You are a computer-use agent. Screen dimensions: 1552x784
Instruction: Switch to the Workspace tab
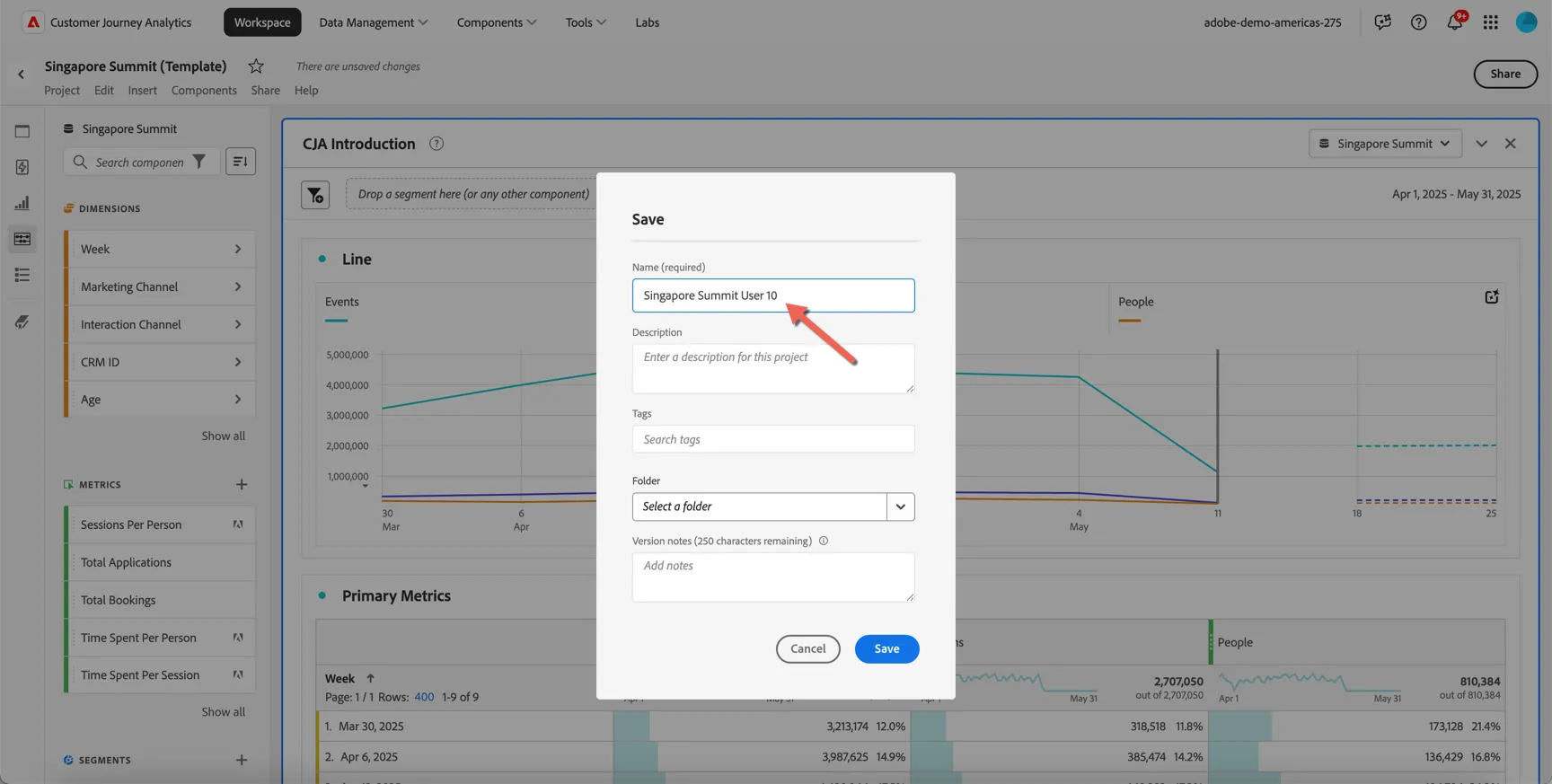coord(262,22)
